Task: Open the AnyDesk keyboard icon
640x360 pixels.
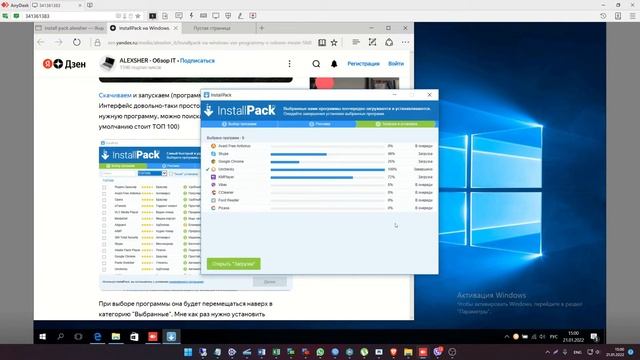Action: click(x=203, y=16)
